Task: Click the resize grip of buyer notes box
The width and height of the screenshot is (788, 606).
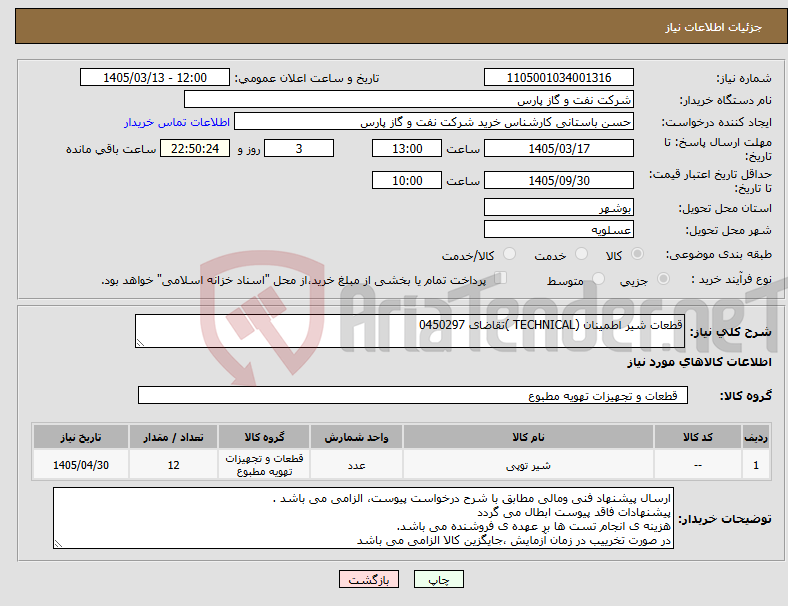Action: point(58,544)
